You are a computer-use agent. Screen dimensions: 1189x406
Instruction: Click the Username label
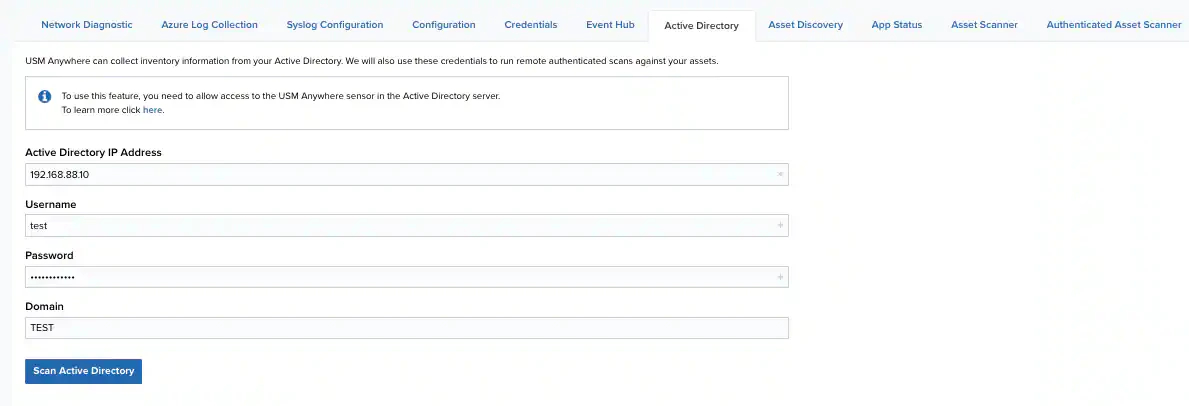point(51,204)
